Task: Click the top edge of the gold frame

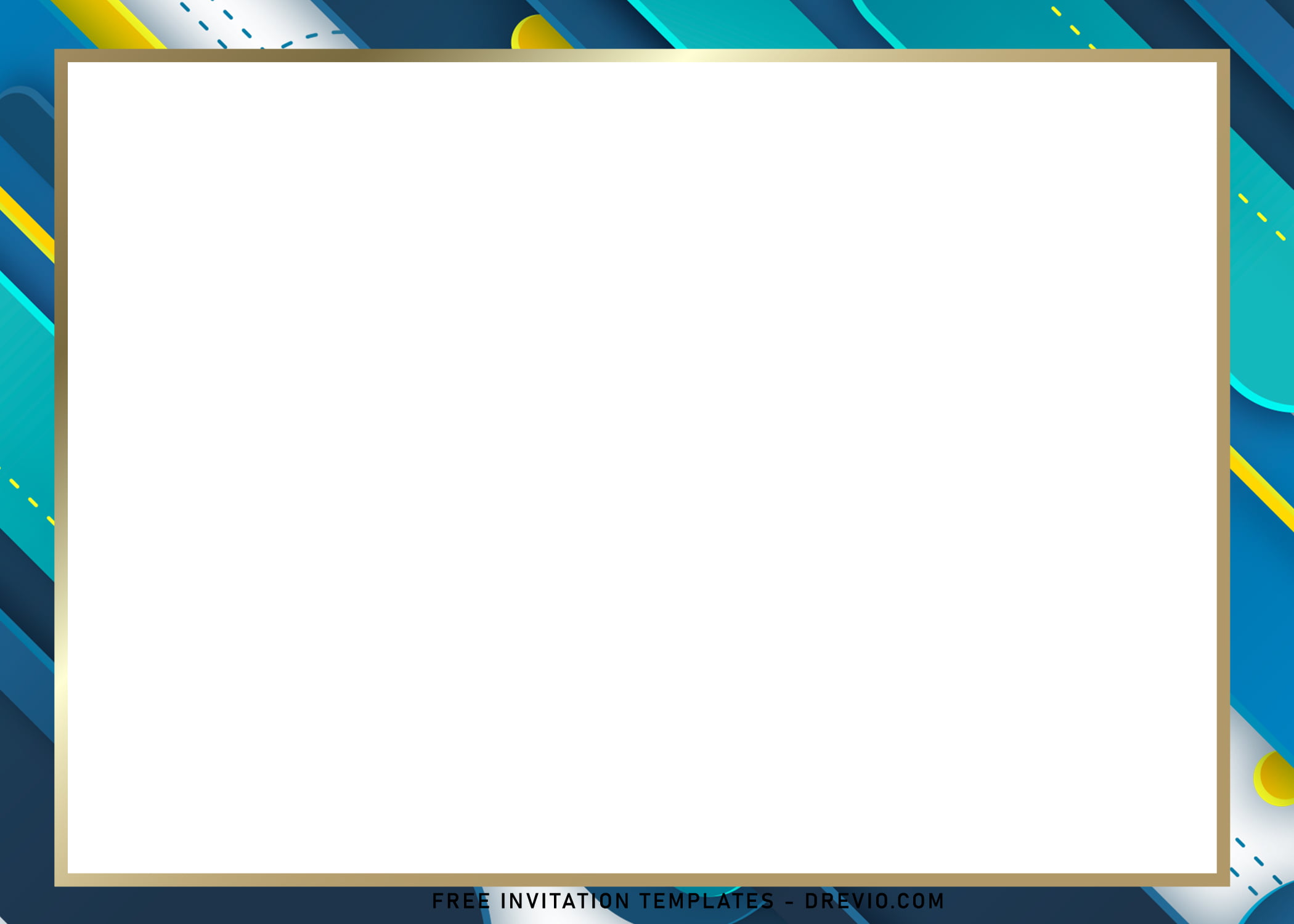Action: click(x=642, y=55)
